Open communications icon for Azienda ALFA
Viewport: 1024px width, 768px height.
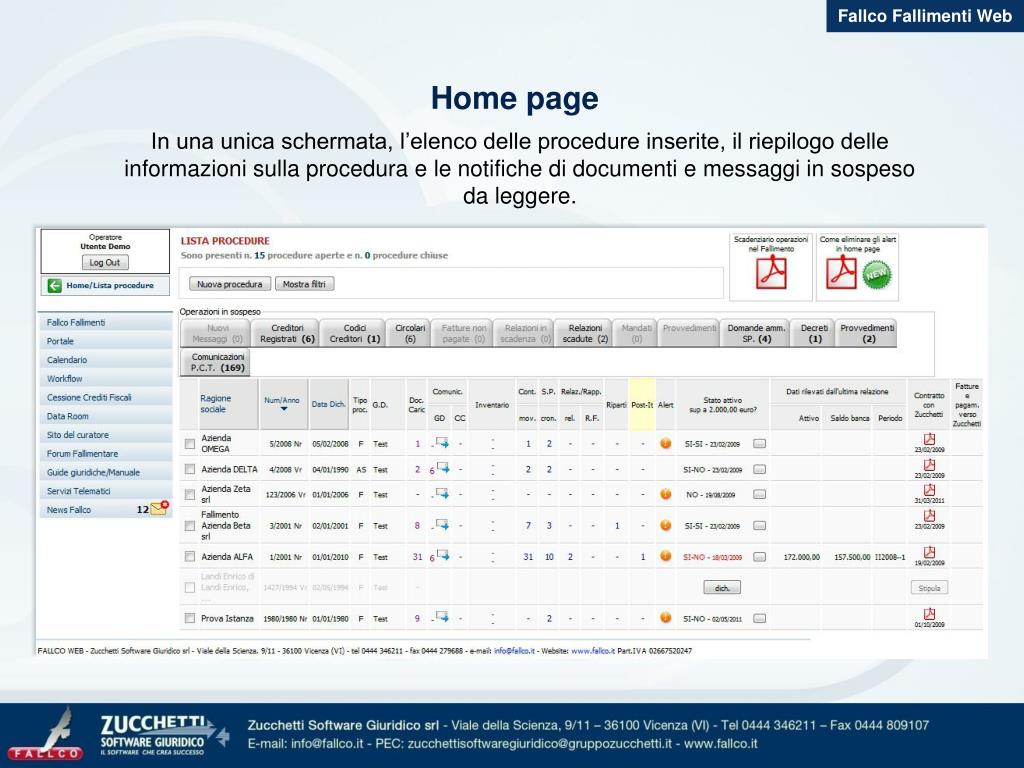tap(443, 556)
